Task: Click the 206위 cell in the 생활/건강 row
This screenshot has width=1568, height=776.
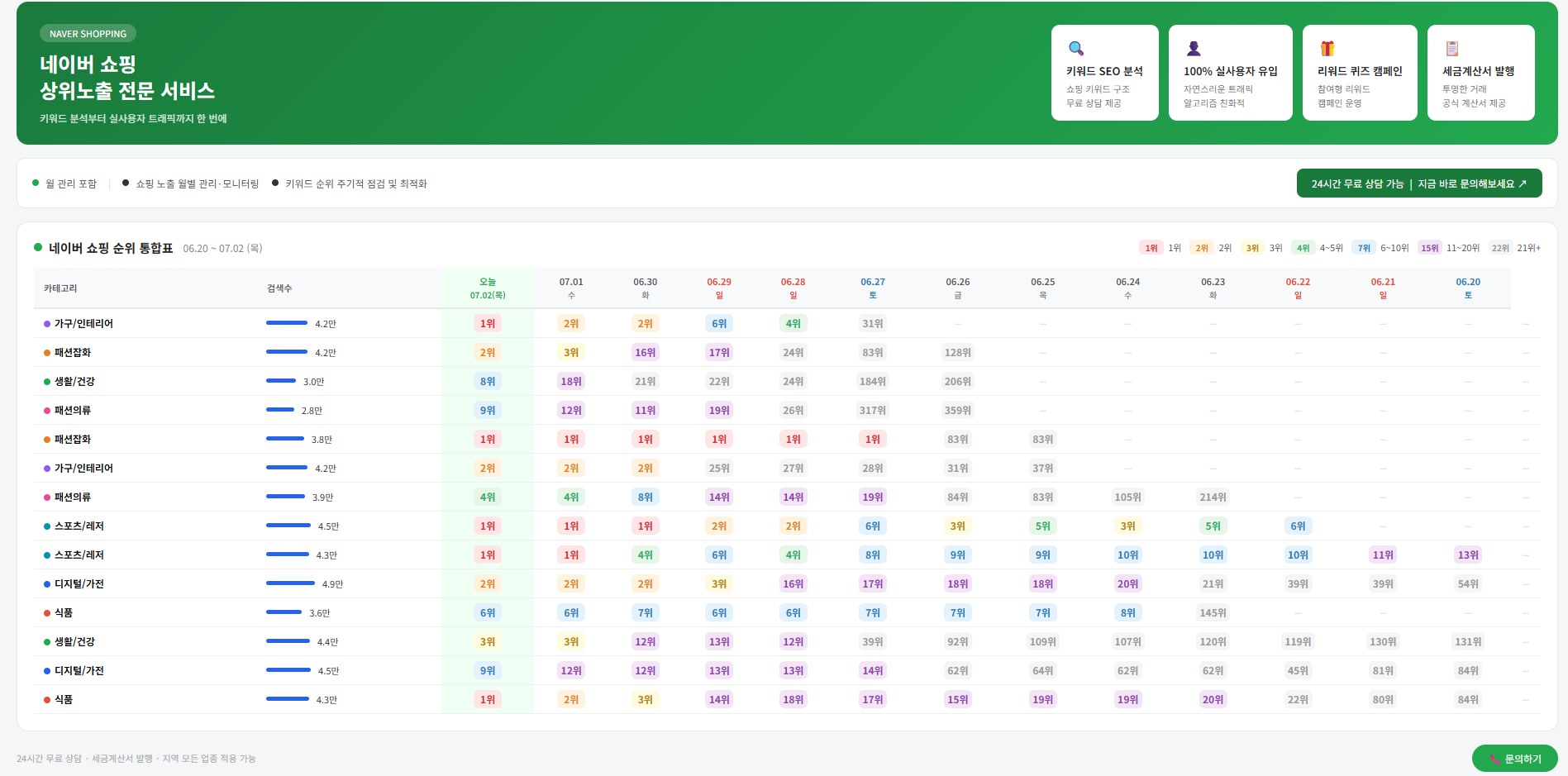Action: click(958, 381)
